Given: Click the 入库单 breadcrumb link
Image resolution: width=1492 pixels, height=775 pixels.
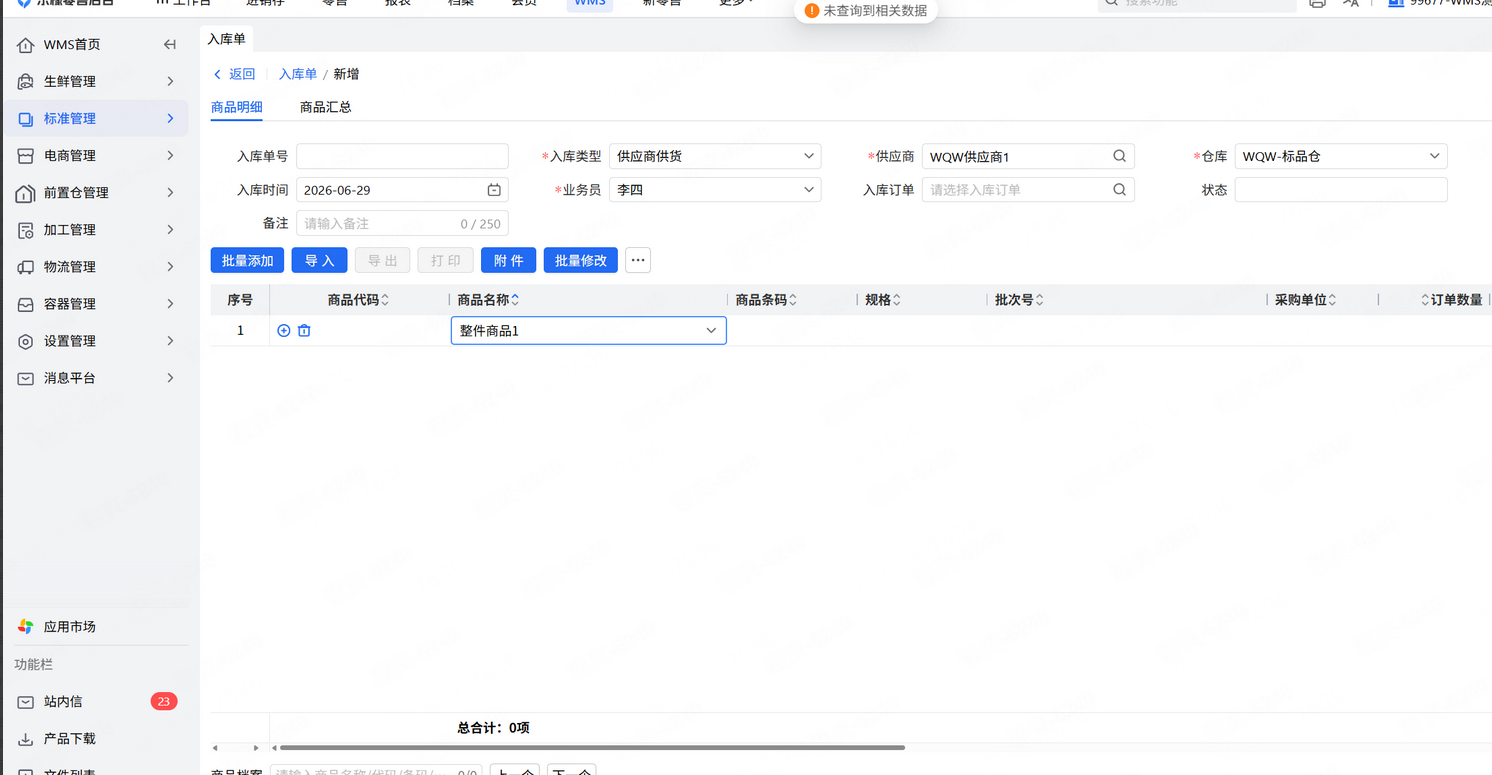Looking at the screenshot, I should (x=298, y=74).
